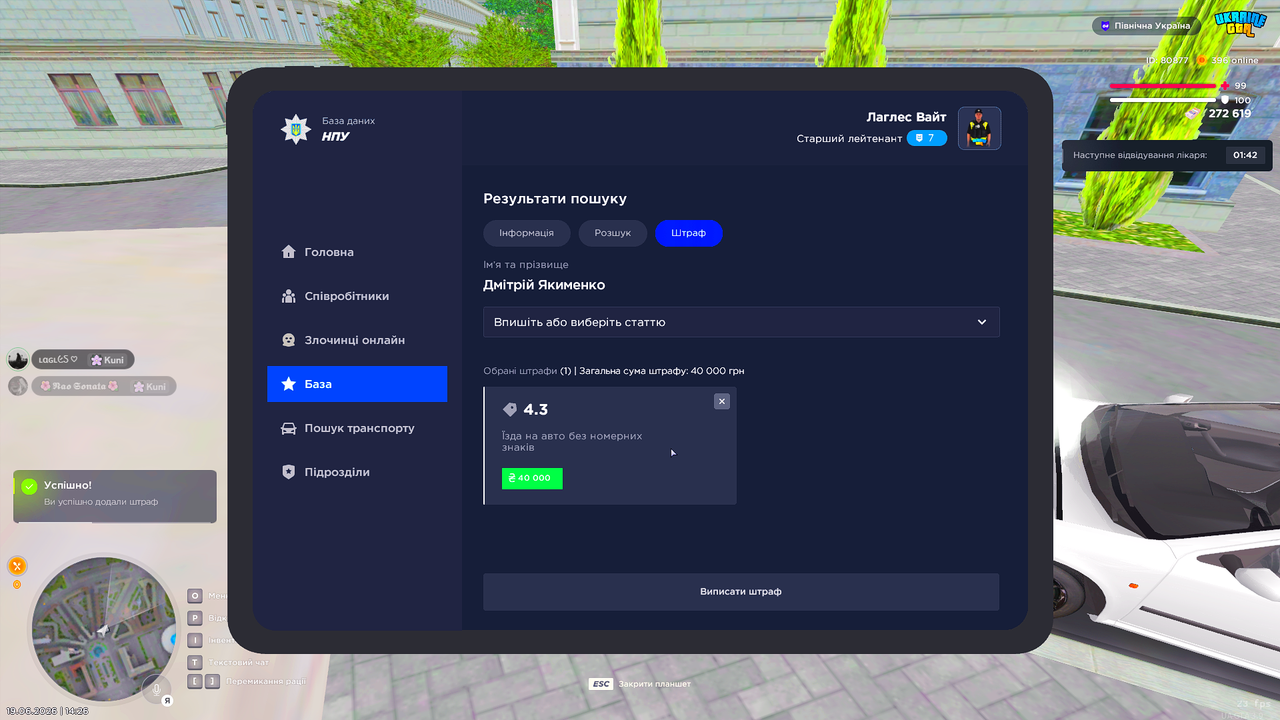Click the rank Старший лейтенант
Image resolution: width=1280 pixels, height=720 pixels.
[849, 138]
